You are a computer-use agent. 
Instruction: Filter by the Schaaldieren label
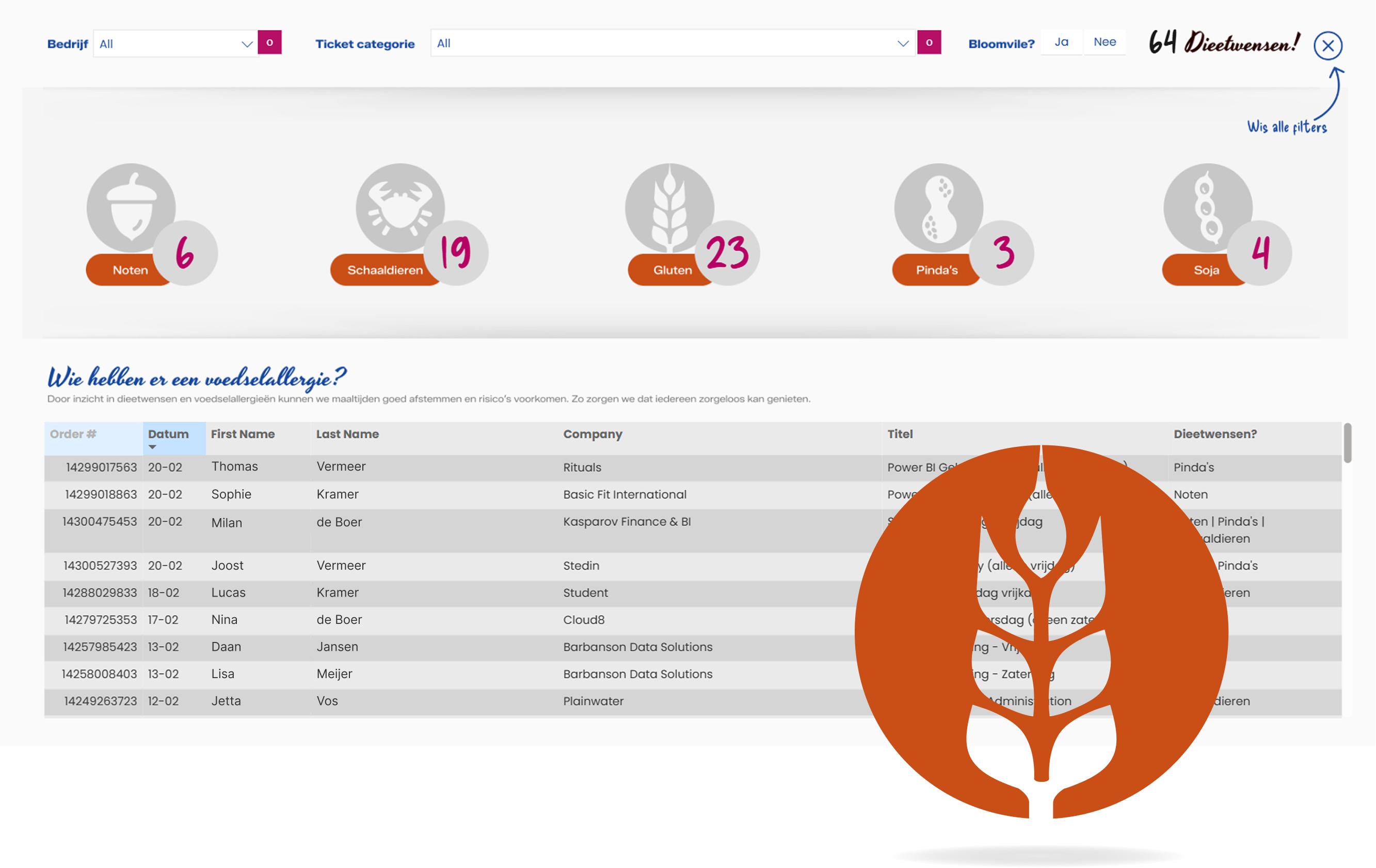(385, 270)
